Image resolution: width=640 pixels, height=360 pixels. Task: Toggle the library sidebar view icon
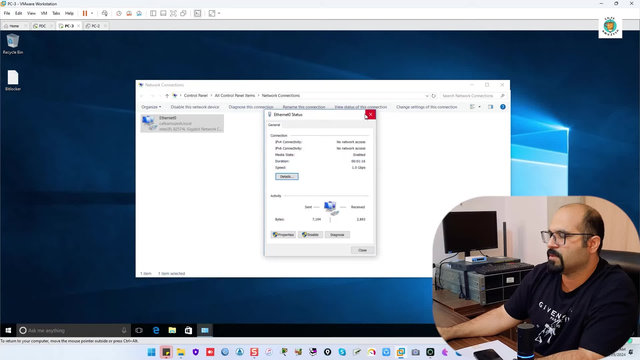(x=153, y=13)
